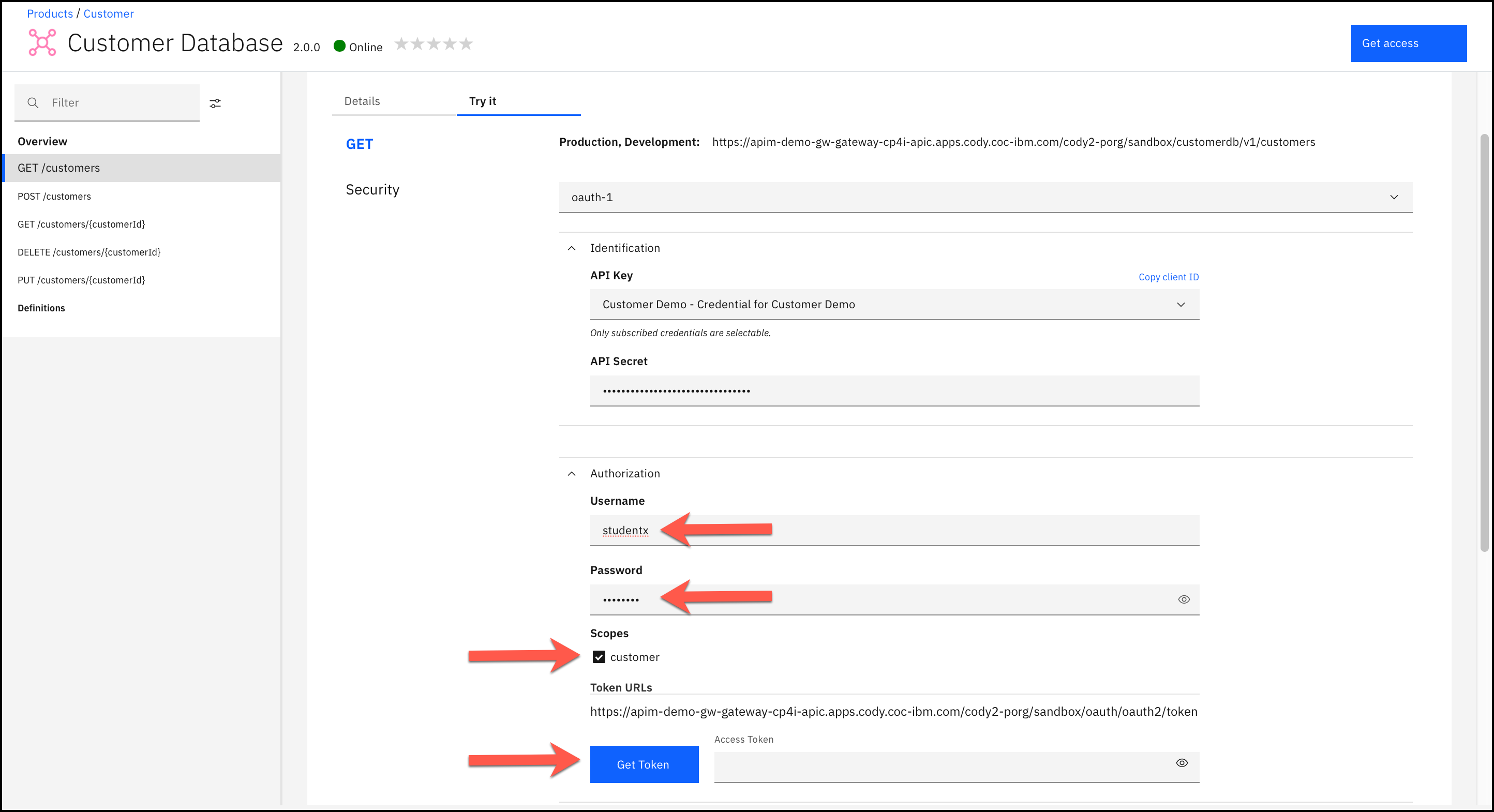This screenshot has width=1494, height=812.
Task: Open the oauth-1 security dropdown
Action: tap(985, 197)
